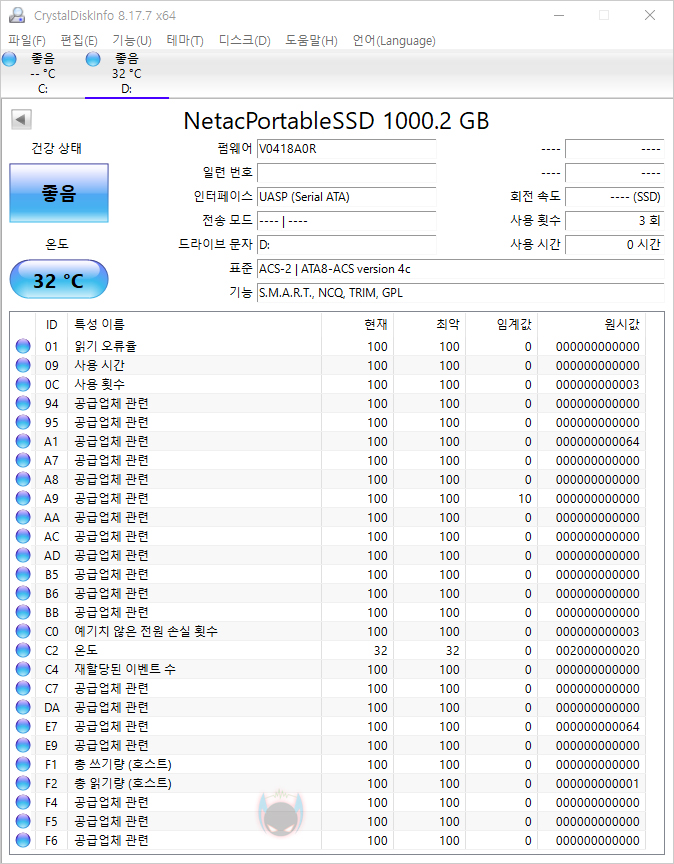
Task: Click status orb for F1 총 쓰기량 (호스트)
Action: coord(23,765)
